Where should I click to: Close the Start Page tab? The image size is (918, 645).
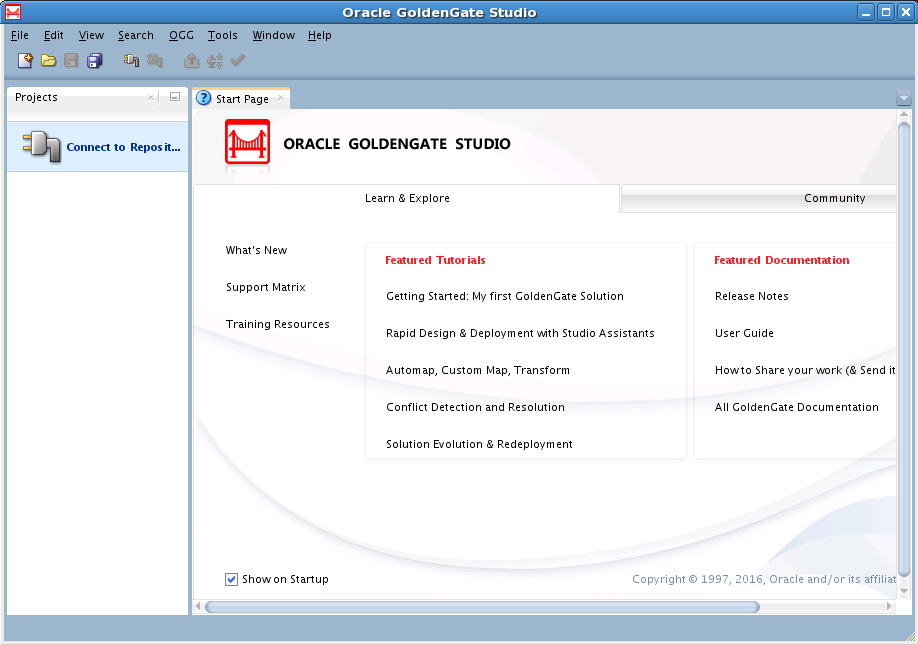point(281,98)
